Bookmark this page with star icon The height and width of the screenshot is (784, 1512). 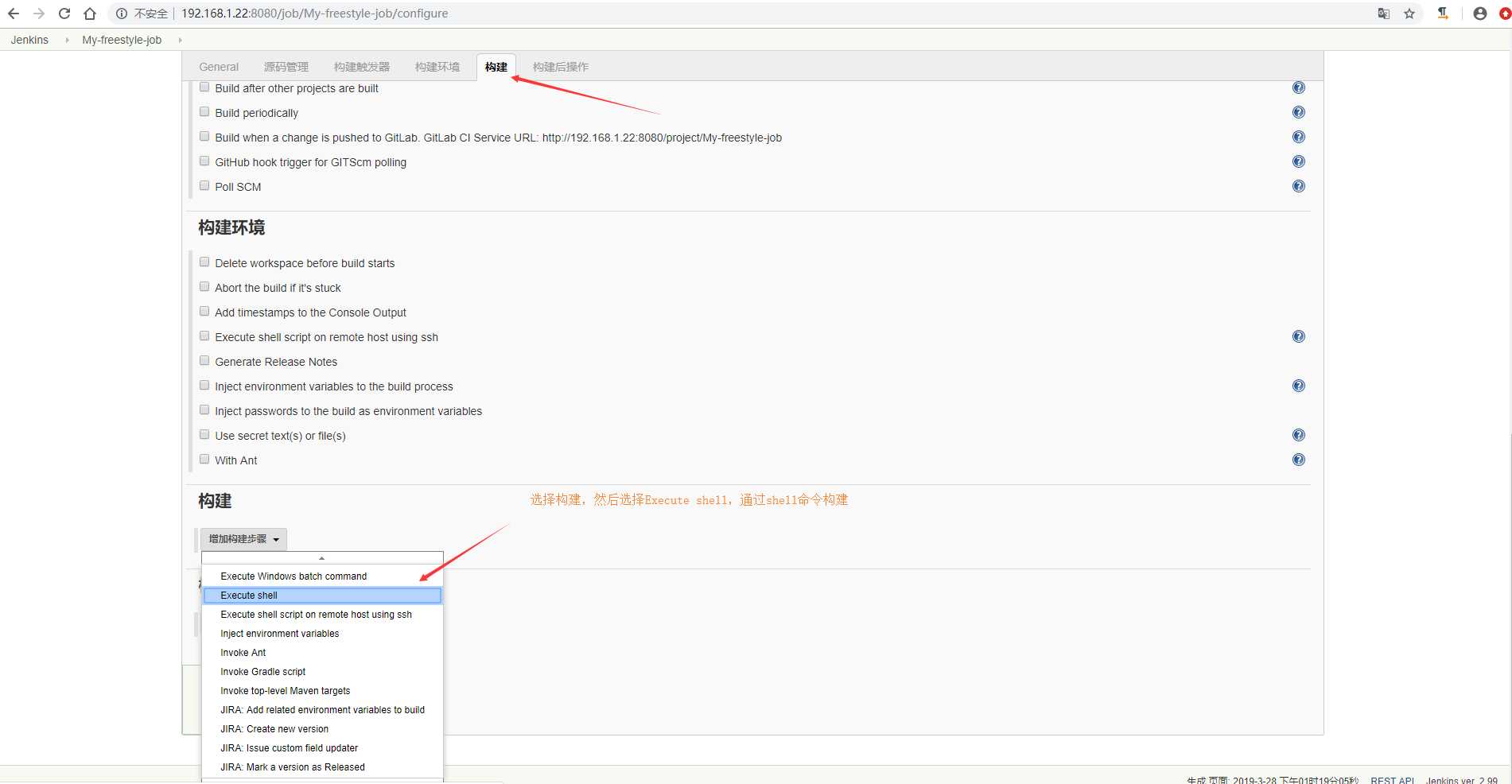pos(1409,14)
